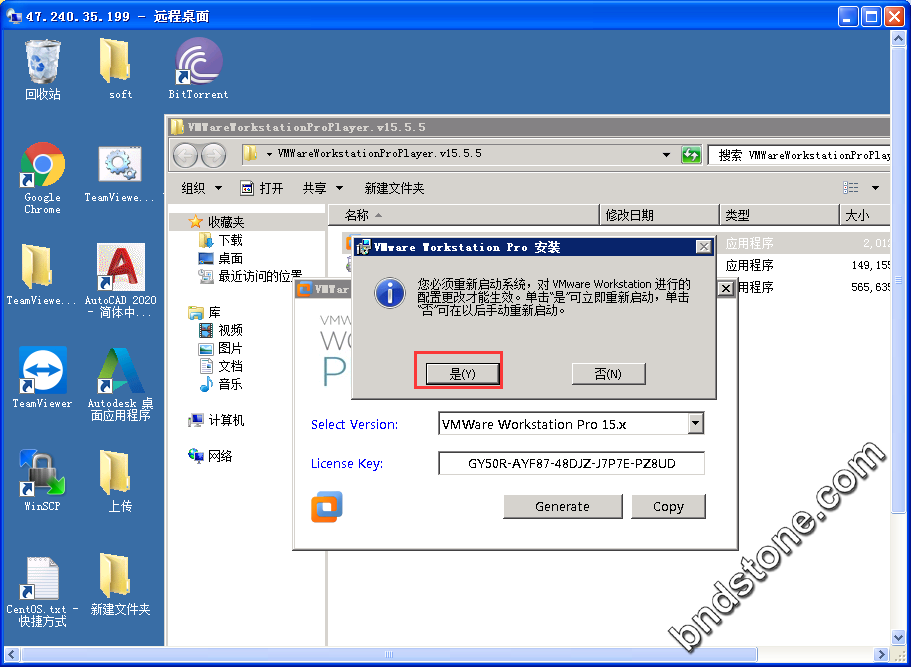
Task: Expand the address bar folder path arrow
Action: 270,154
